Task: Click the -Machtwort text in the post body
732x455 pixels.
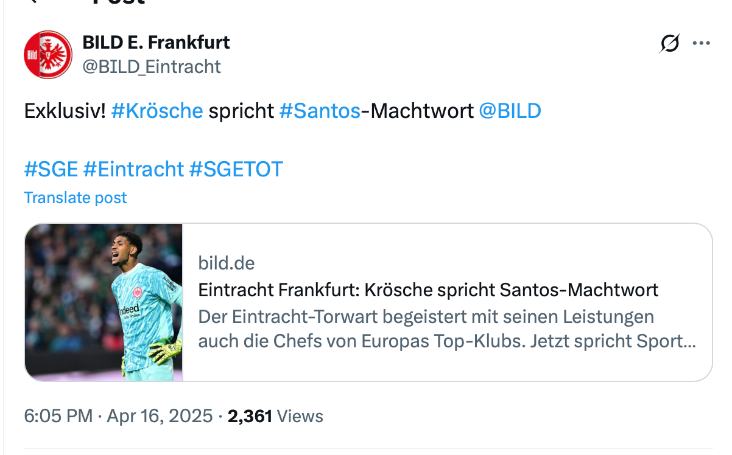Action: 417,111
